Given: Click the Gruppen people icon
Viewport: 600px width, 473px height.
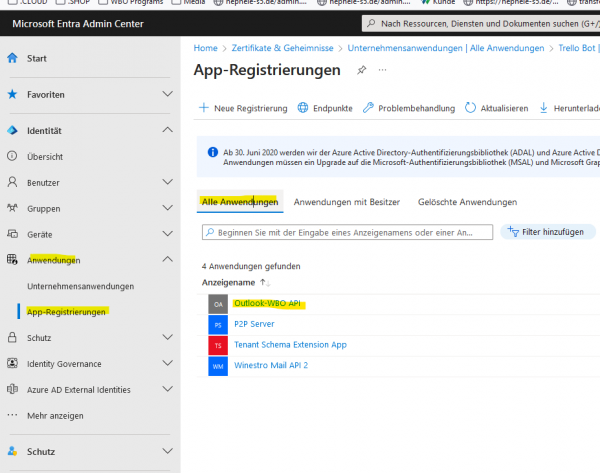Looking at the screenshot, I should pos(12,209).
